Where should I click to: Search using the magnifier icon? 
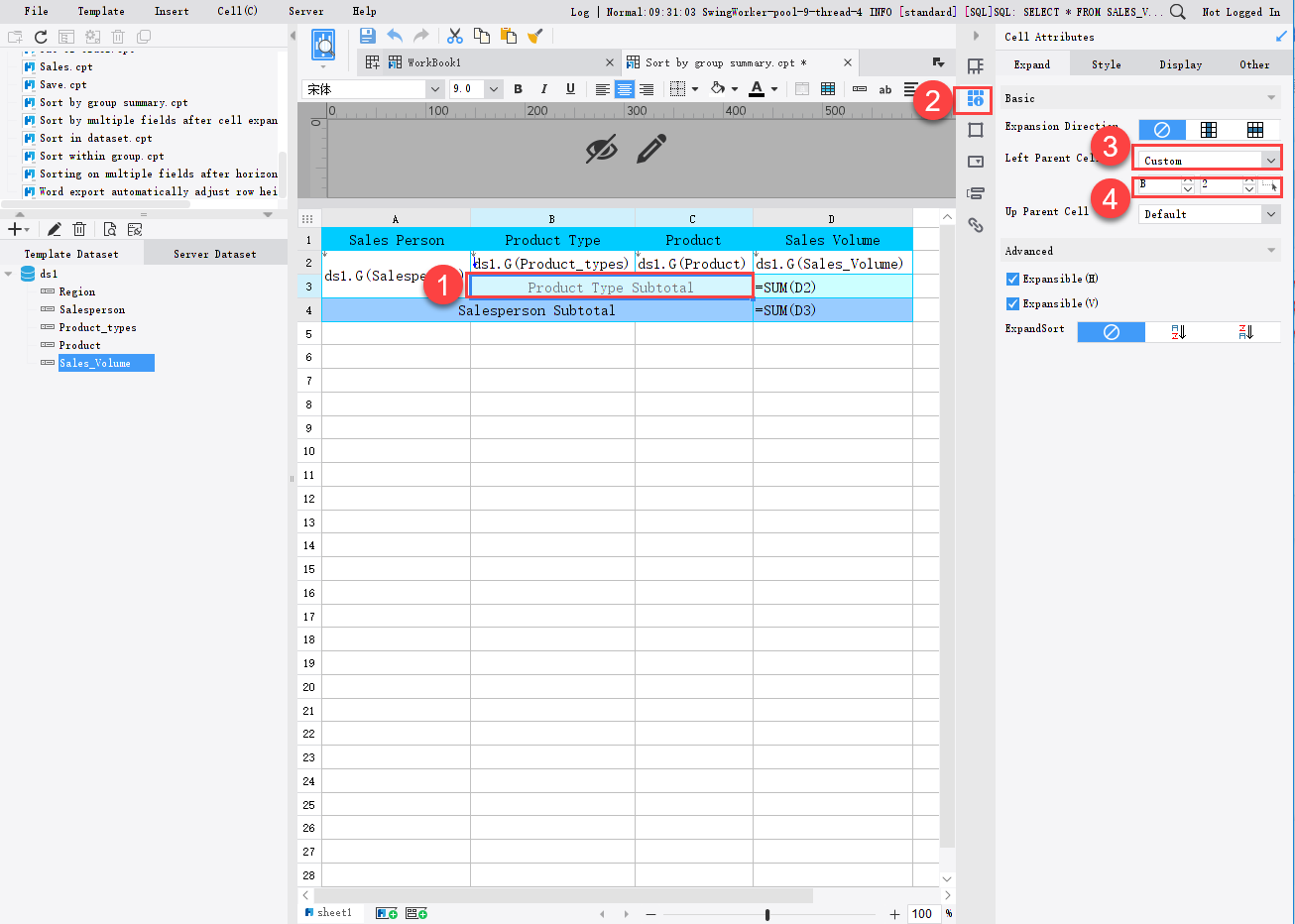point(1178,12)
